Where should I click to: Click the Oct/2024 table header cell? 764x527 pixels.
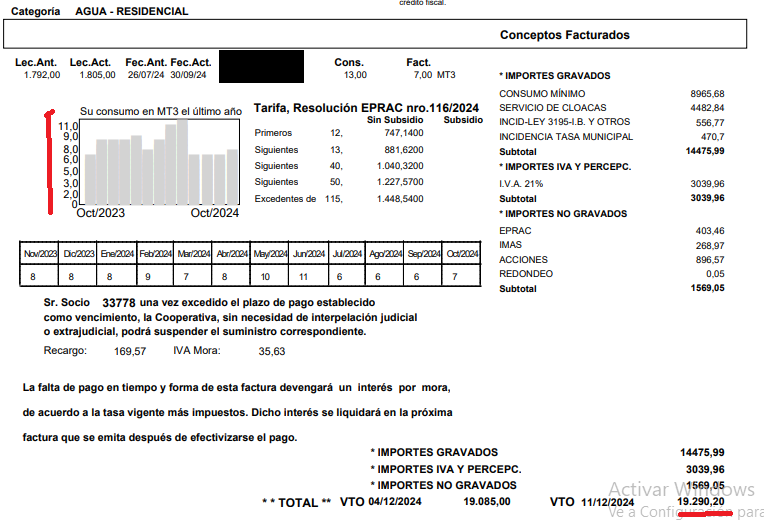point(462,254)
